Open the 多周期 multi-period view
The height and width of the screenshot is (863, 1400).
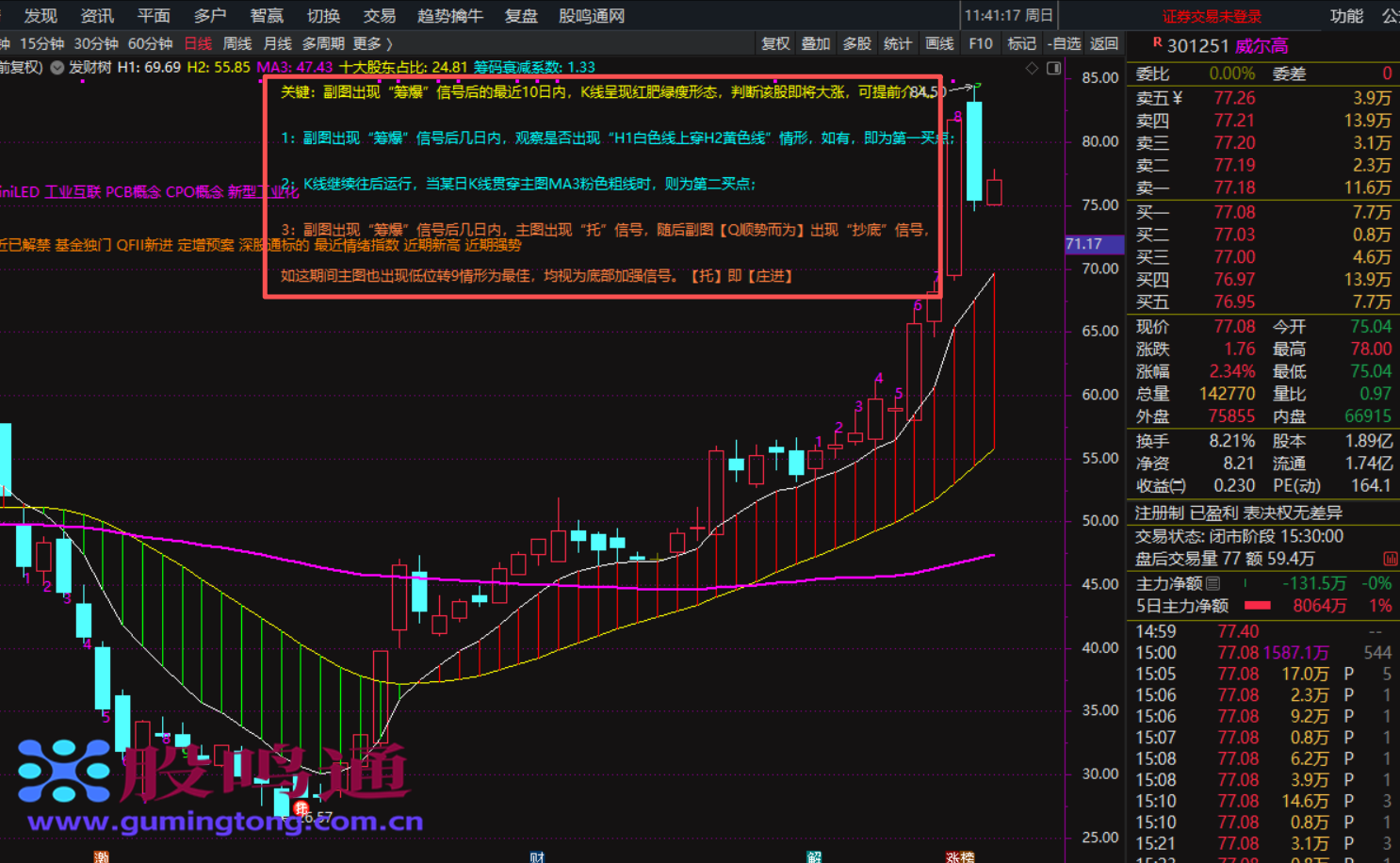323,43
